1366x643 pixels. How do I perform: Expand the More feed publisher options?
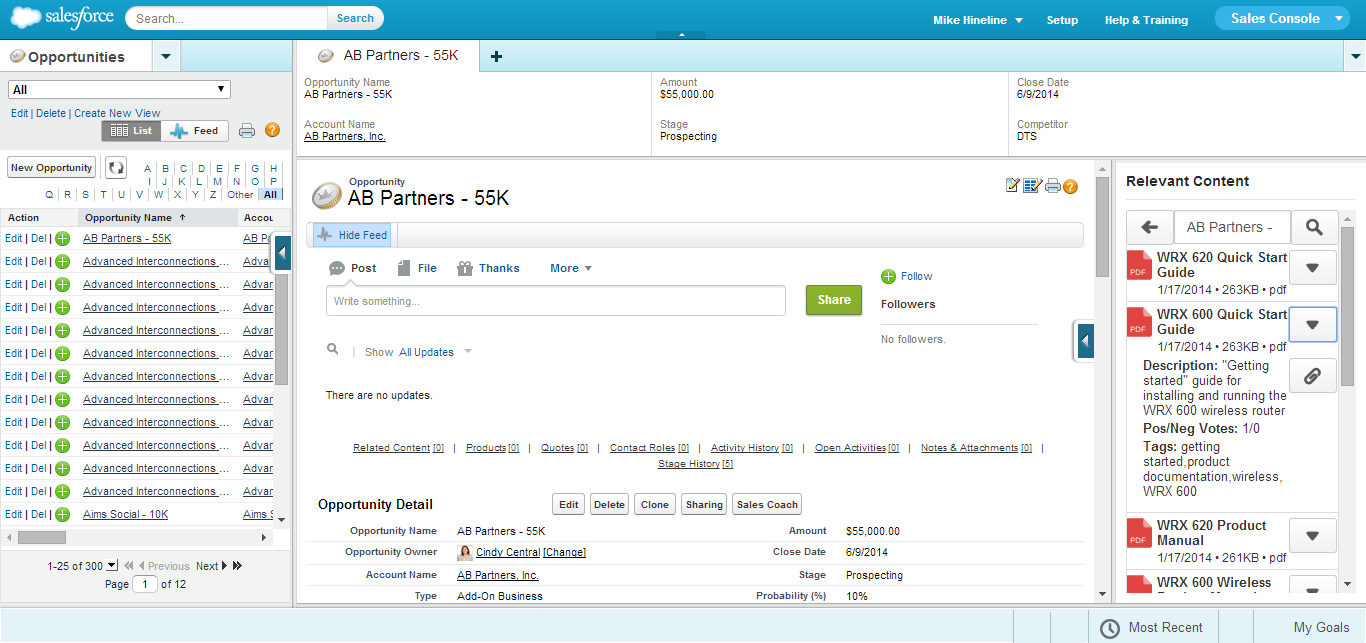click(571, 268)
